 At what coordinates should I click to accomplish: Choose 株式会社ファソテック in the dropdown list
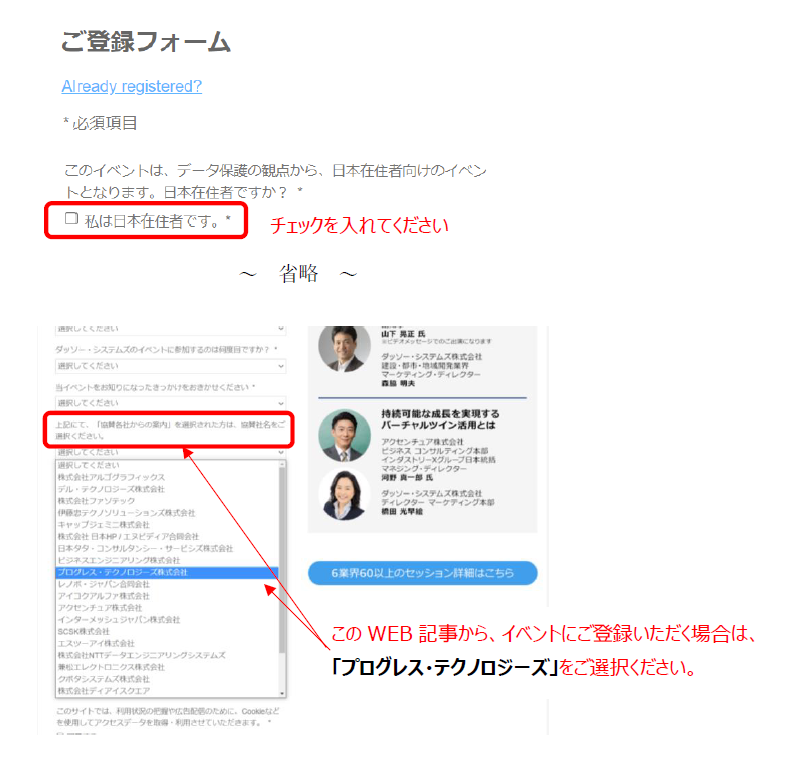pos(167,501)
